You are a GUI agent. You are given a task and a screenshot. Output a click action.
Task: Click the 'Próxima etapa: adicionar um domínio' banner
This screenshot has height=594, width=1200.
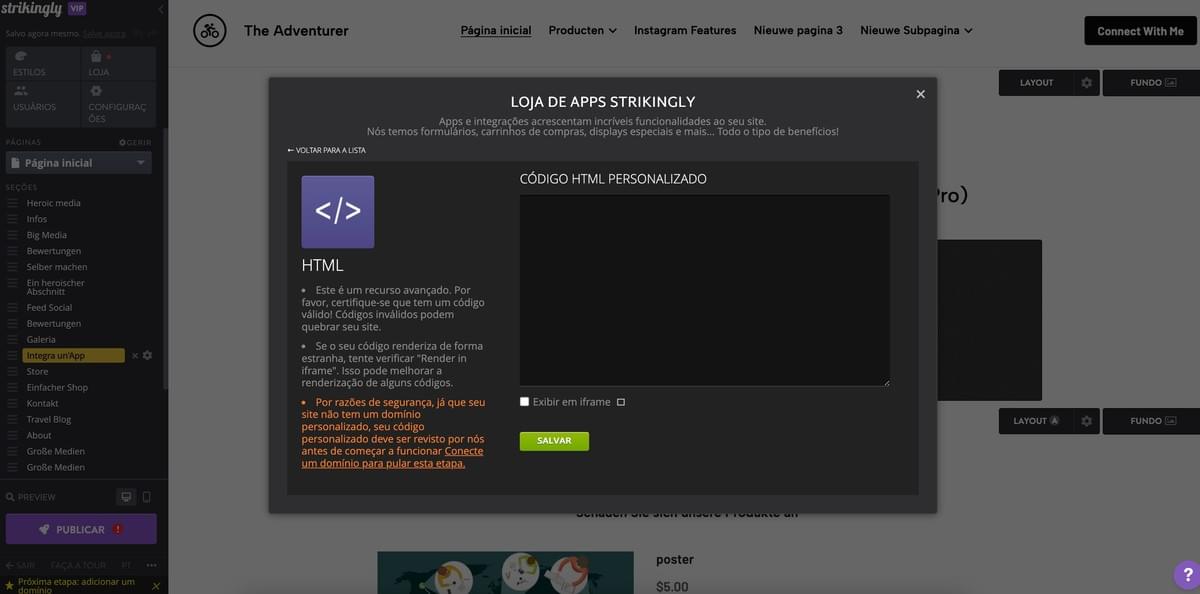tap(76, 586)
